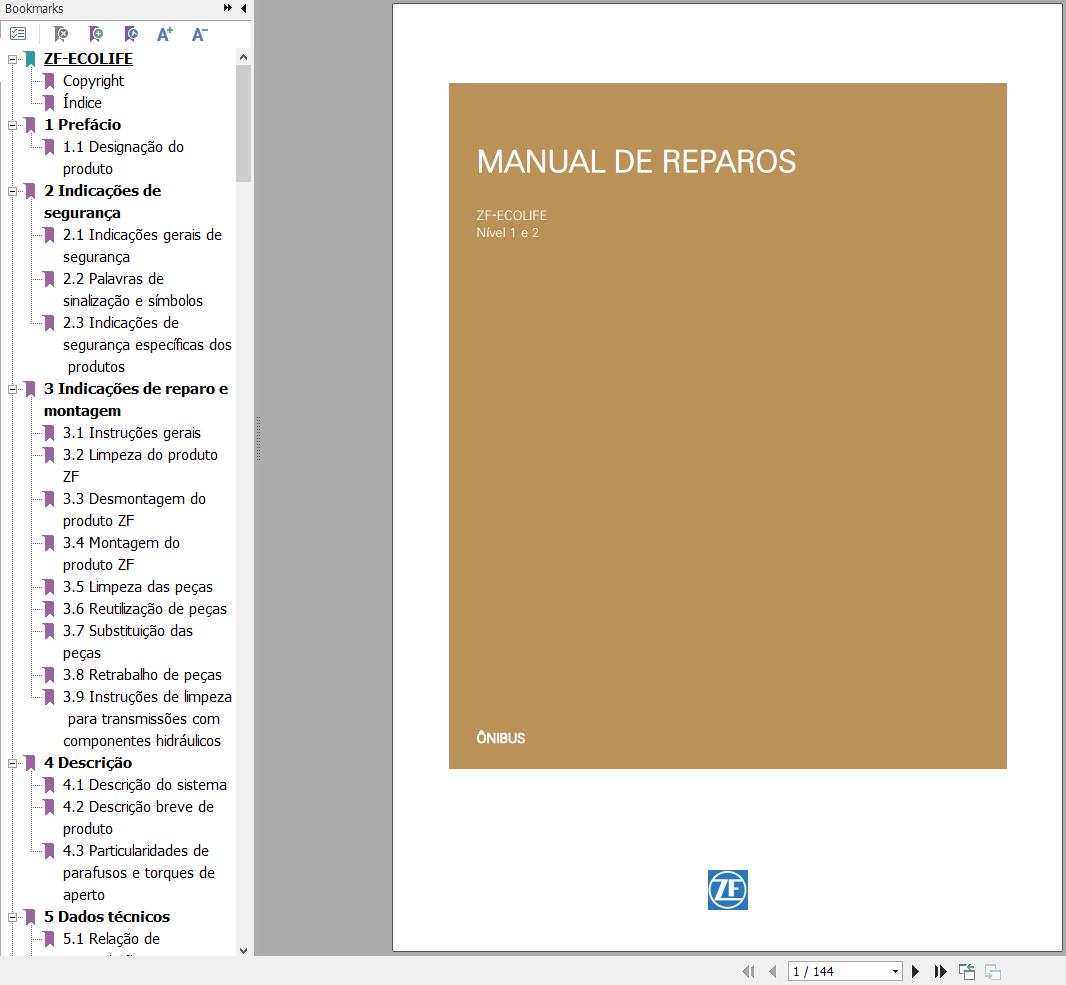Click the MANUAL DE REPAROS title text
1066x985 pixels.
tap(636, 162)
